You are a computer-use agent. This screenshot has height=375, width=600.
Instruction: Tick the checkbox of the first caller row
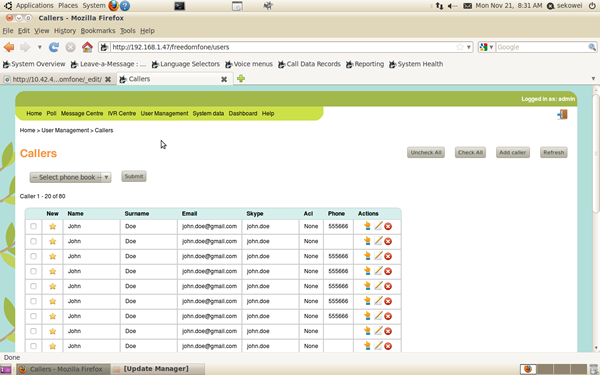[x=34, y=226]
